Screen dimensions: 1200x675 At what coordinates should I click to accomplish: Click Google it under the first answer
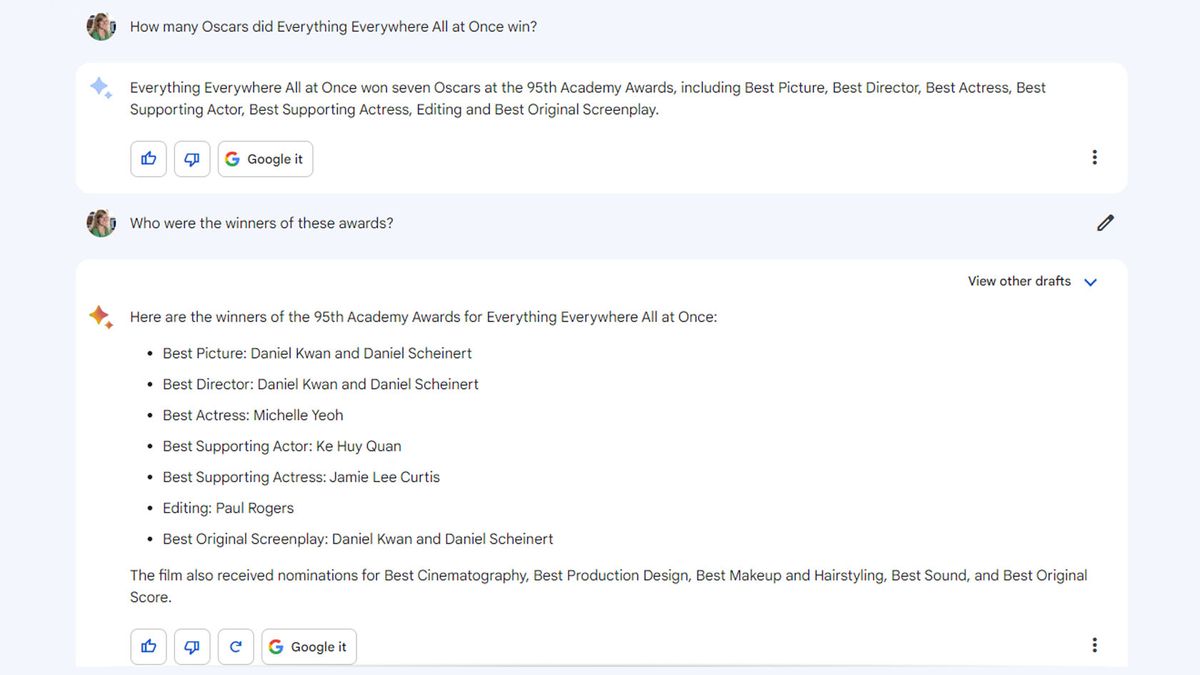(x=265, y=158)
